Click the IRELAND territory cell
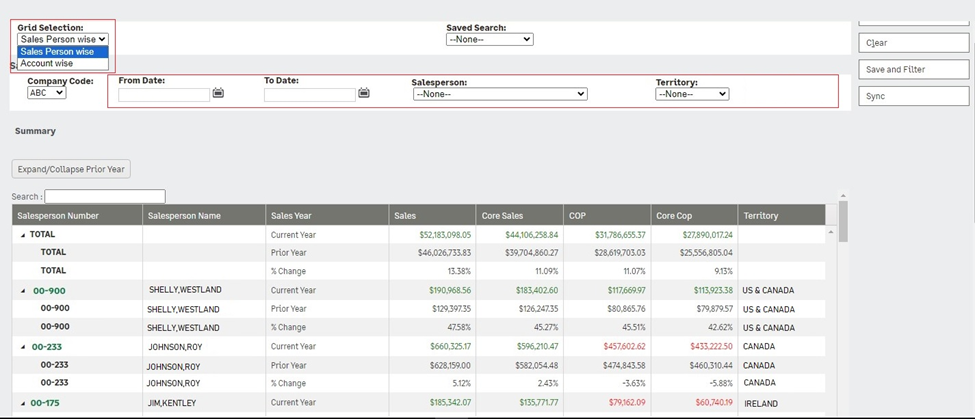The image size is (975, 419). coord(761,403)
